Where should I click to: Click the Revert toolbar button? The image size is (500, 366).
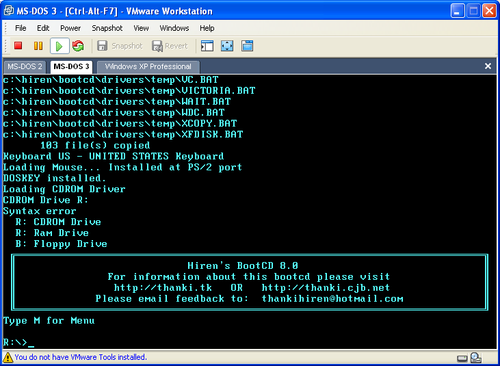170,46
